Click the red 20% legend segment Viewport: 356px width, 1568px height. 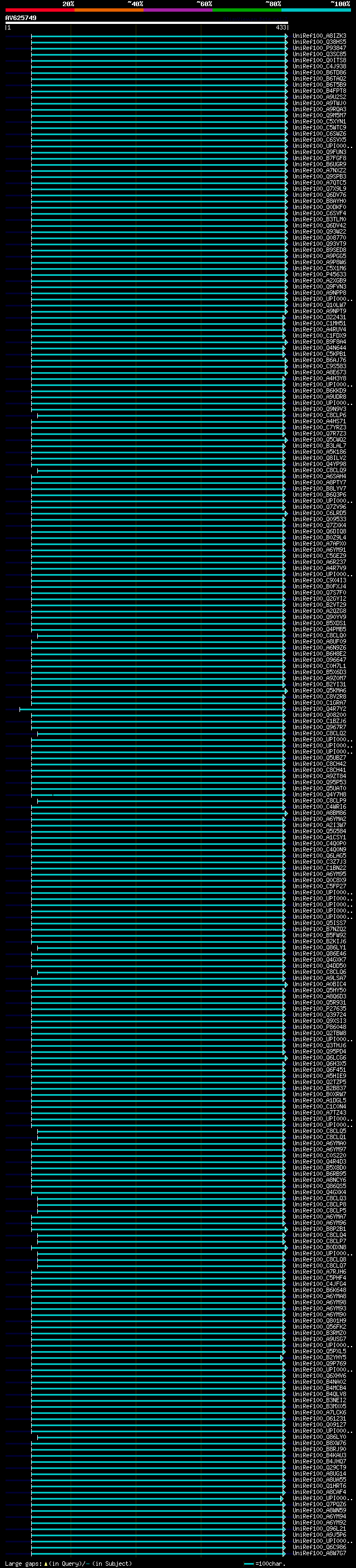[x=39, y=10]
